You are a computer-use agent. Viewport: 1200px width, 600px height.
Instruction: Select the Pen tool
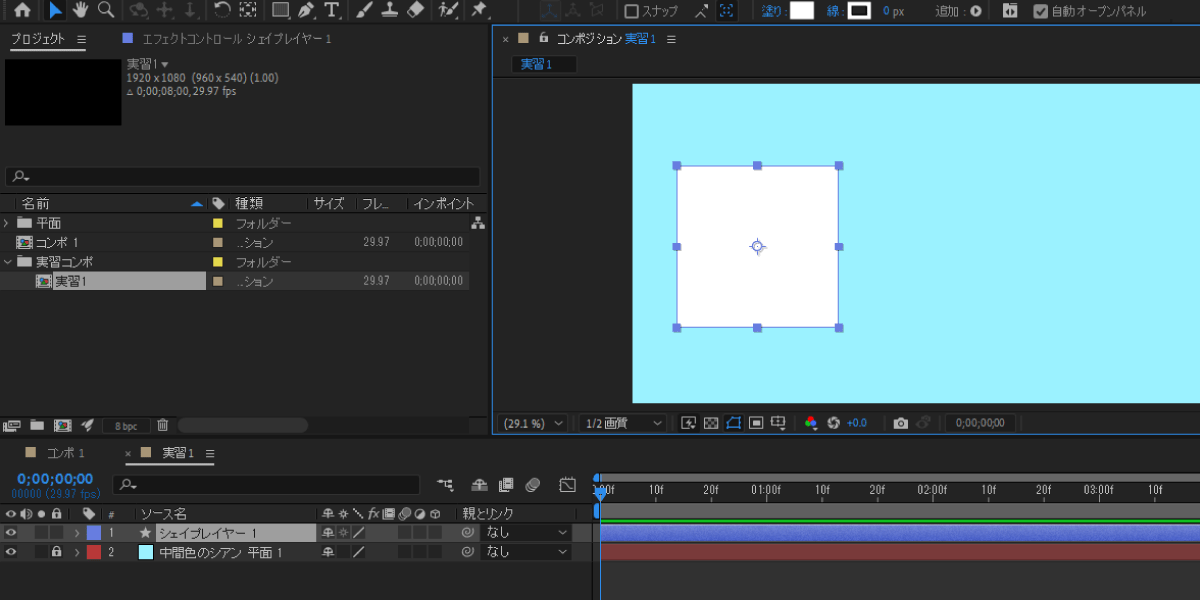click(x=306, y=11)
